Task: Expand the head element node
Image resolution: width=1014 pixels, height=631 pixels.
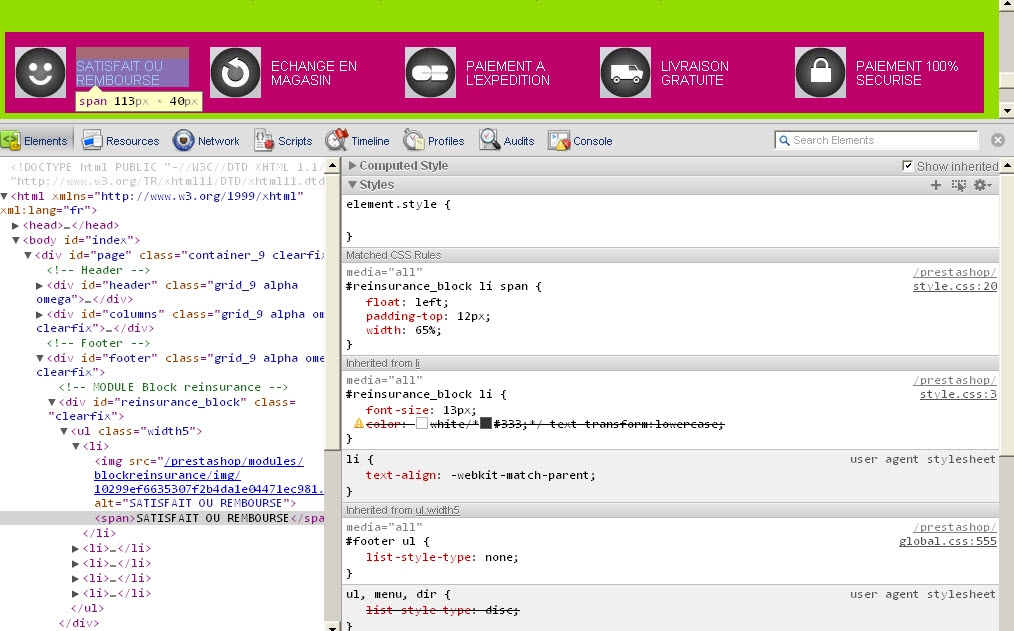Action: 16,226
